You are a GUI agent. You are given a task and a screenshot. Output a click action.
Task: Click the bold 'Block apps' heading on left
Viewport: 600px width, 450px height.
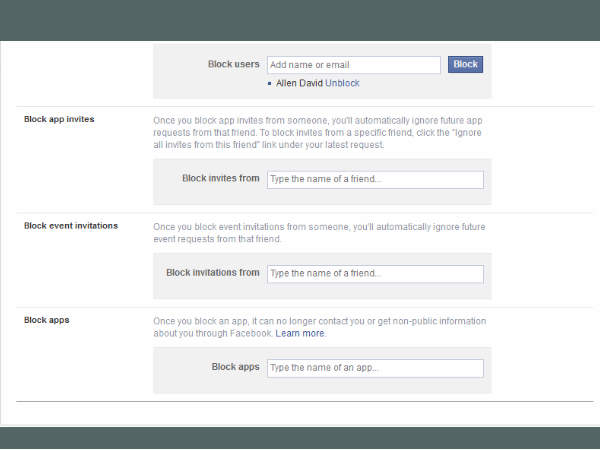(x=46, y=321)
